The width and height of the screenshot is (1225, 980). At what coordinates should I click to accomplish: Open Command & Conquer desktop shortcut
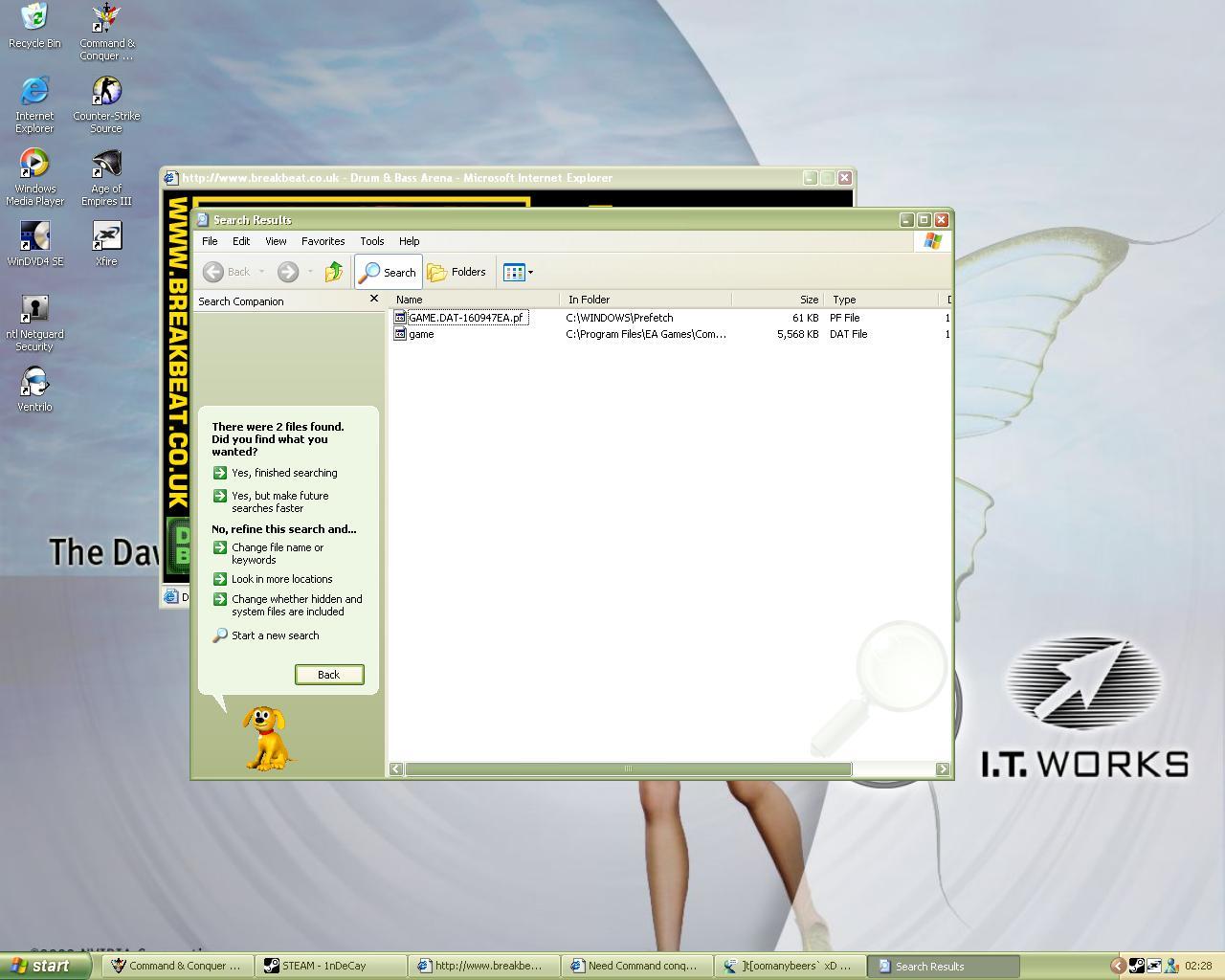(106, 32)
